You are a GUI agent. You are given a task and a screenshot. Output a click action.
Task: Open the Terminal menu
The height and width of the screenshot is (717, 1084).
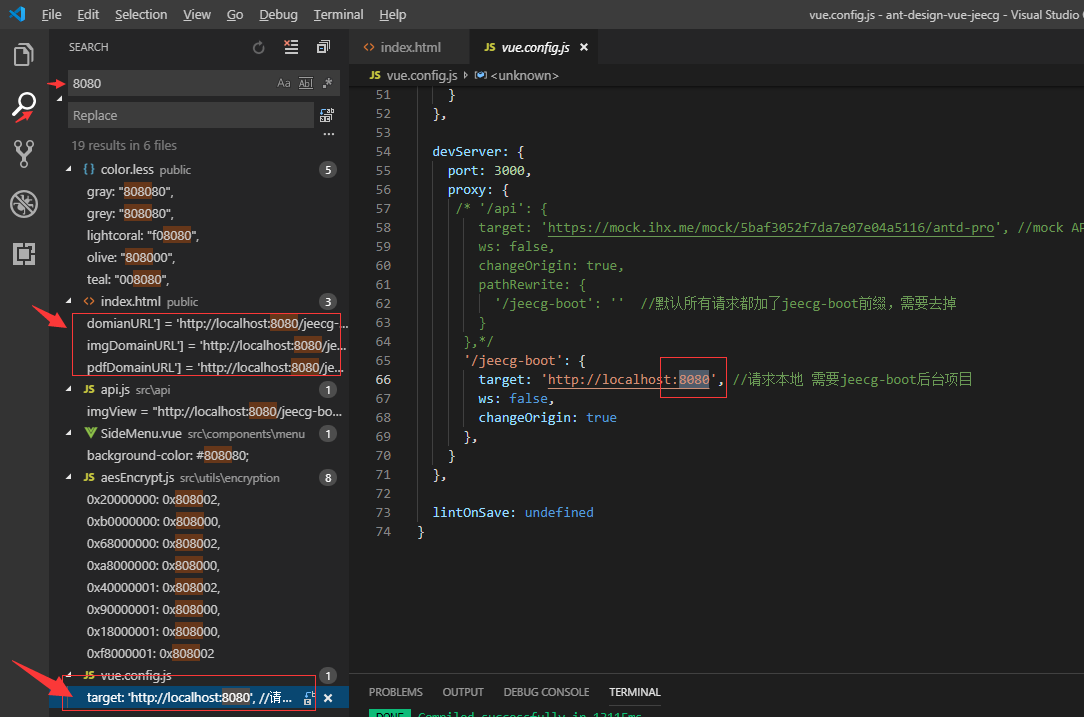click(338, 14)
